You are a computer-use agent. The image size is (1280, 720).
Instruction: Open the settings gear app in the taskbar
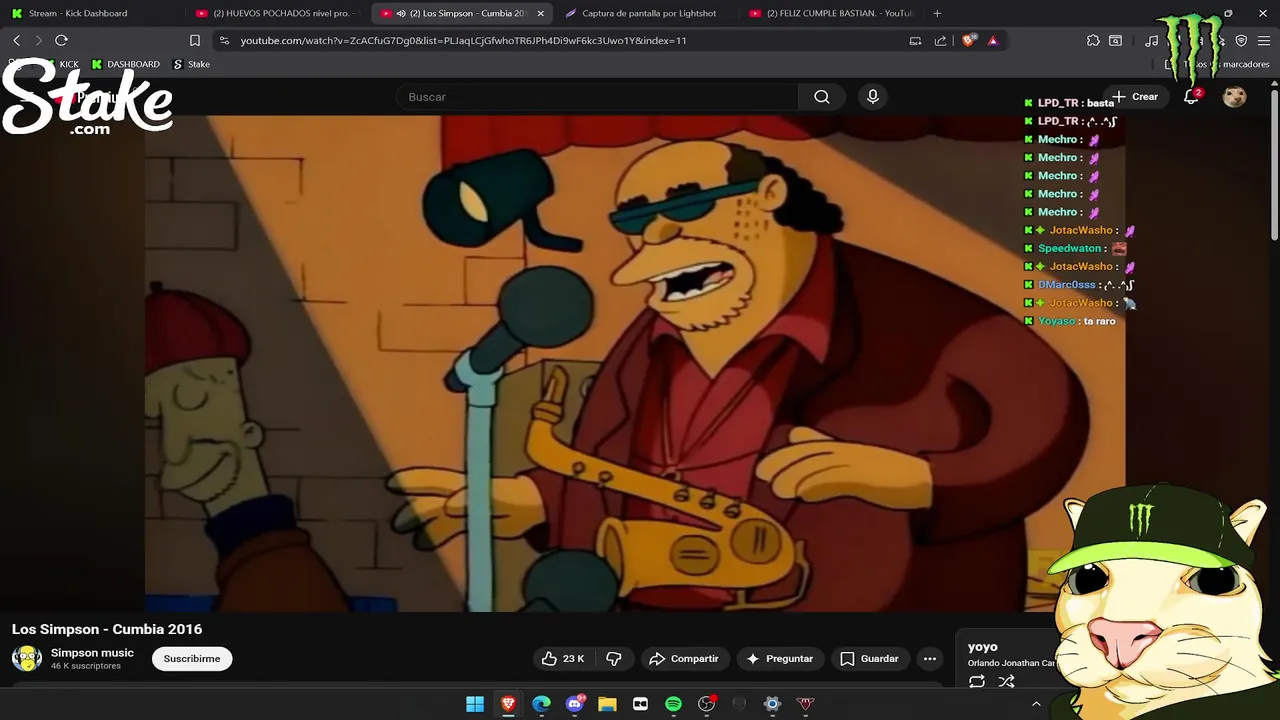coord(772,704)
